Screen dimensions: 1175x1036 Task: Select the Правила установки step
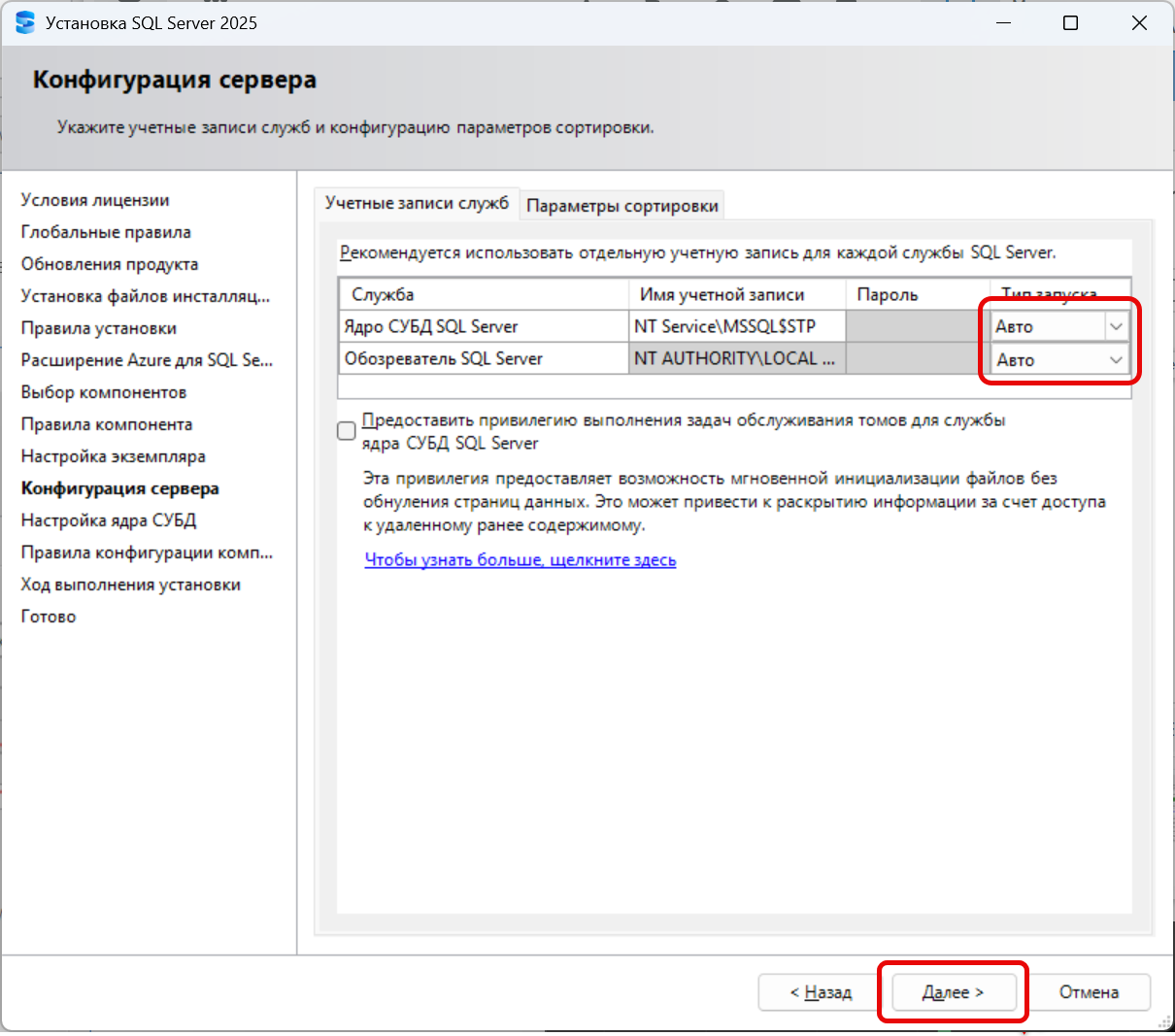(x=99, y=328)
